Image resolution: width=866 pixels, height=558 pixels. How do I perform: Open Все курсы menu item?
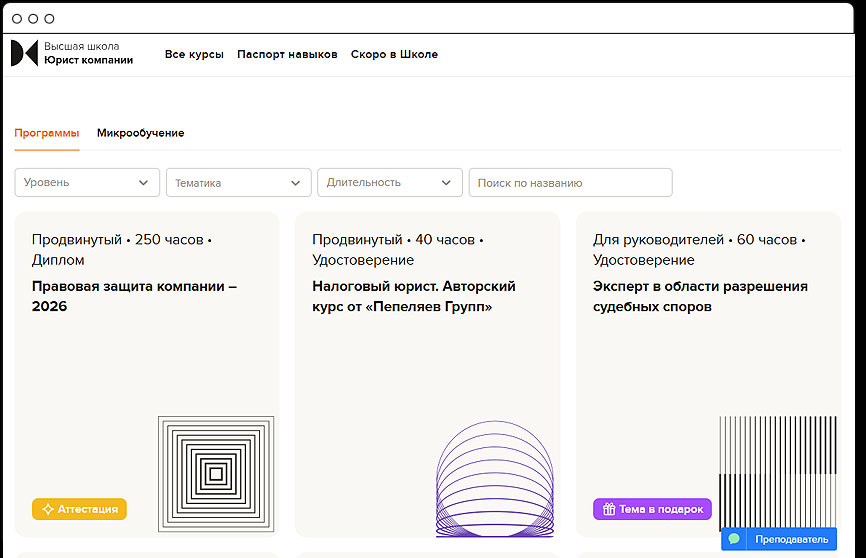[194, 54]
